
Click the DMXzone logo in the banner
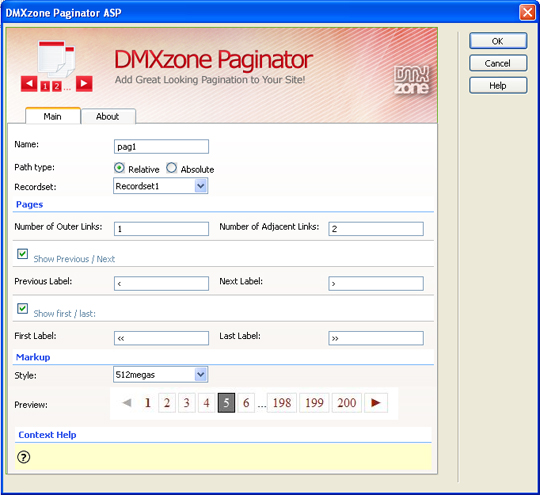(412, 80)
